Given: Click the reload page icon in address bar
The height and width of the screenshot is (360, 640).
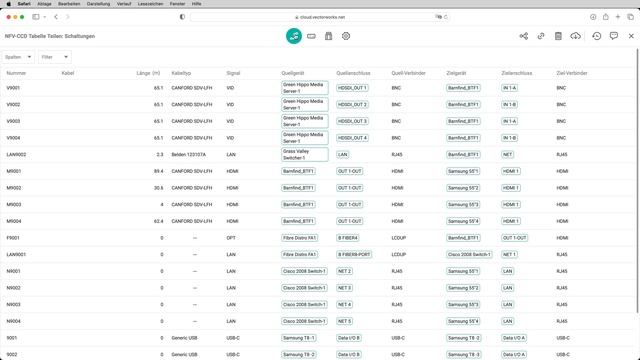Looking at the screenshot, I should pyautogui.click(x=446, y=17).
